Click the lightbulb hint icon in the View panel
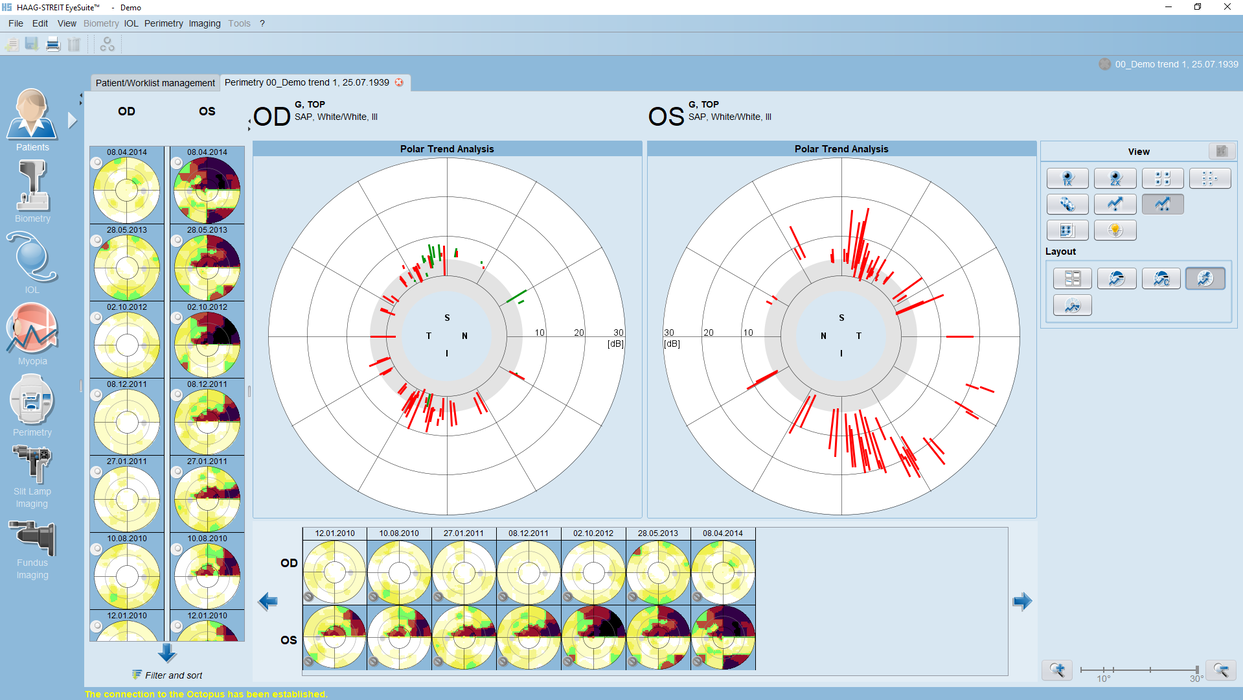 (x=1114, y=229)
